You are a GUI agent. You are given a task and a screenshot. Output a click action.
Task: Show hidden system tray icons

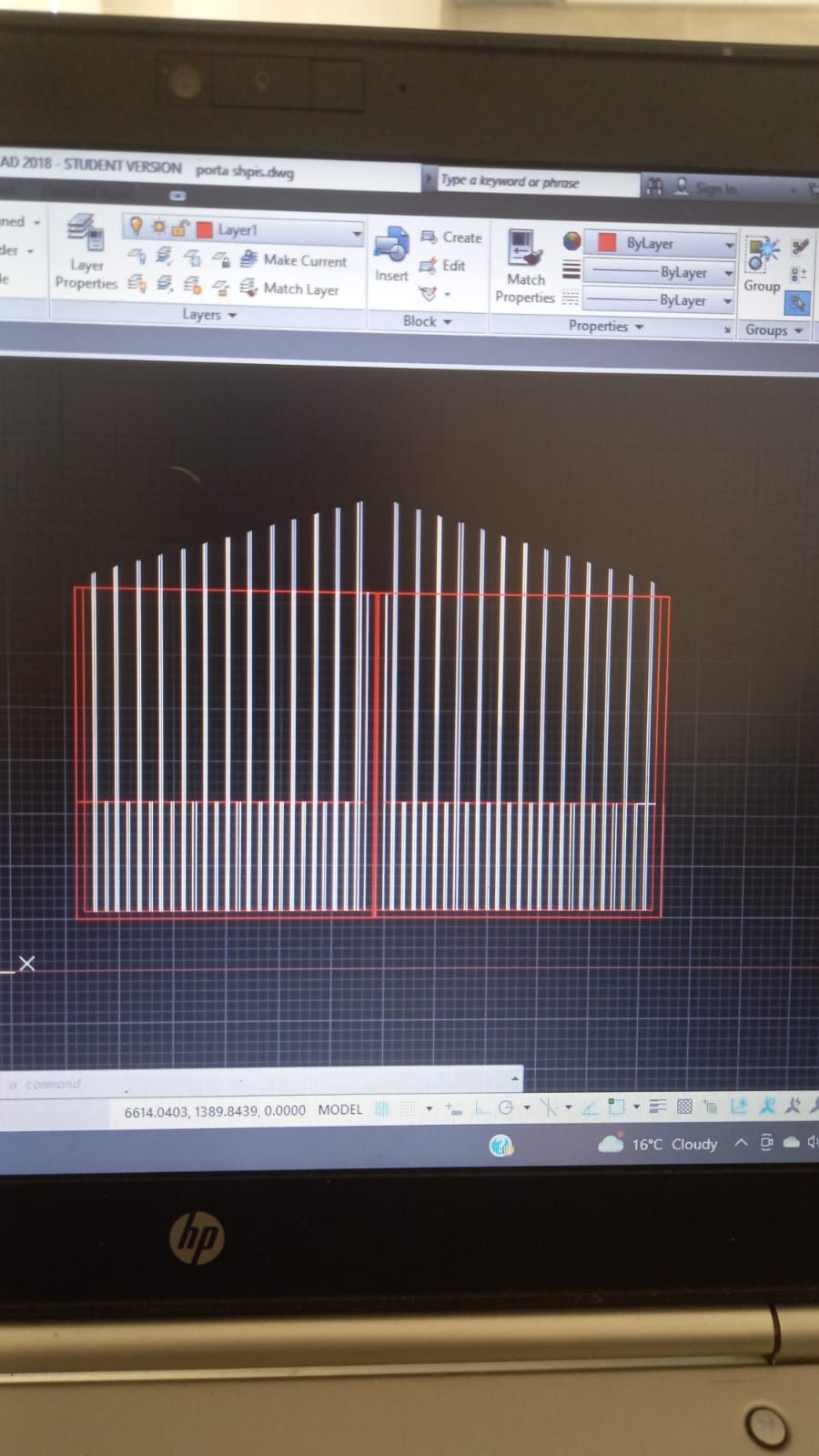[x=741, y=1143]
